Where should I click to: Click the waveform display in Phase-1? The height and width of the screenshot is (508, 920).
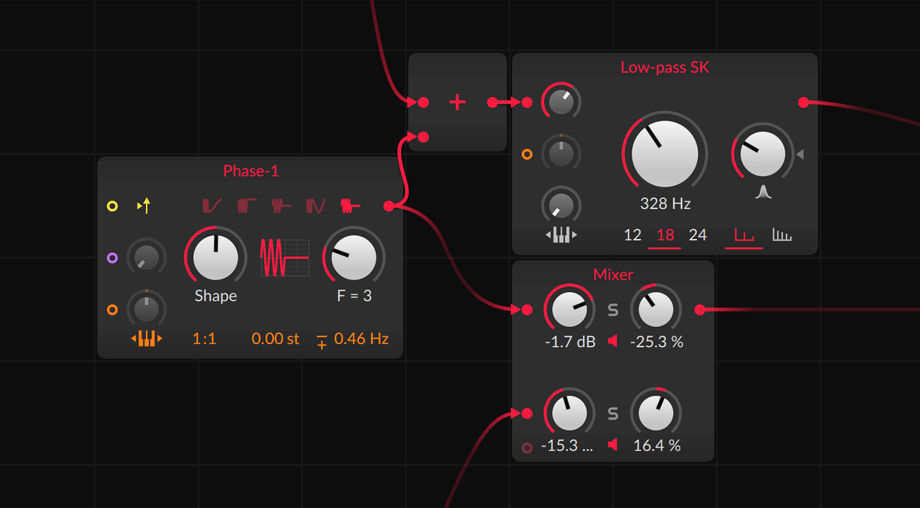(x=284, y=258)
